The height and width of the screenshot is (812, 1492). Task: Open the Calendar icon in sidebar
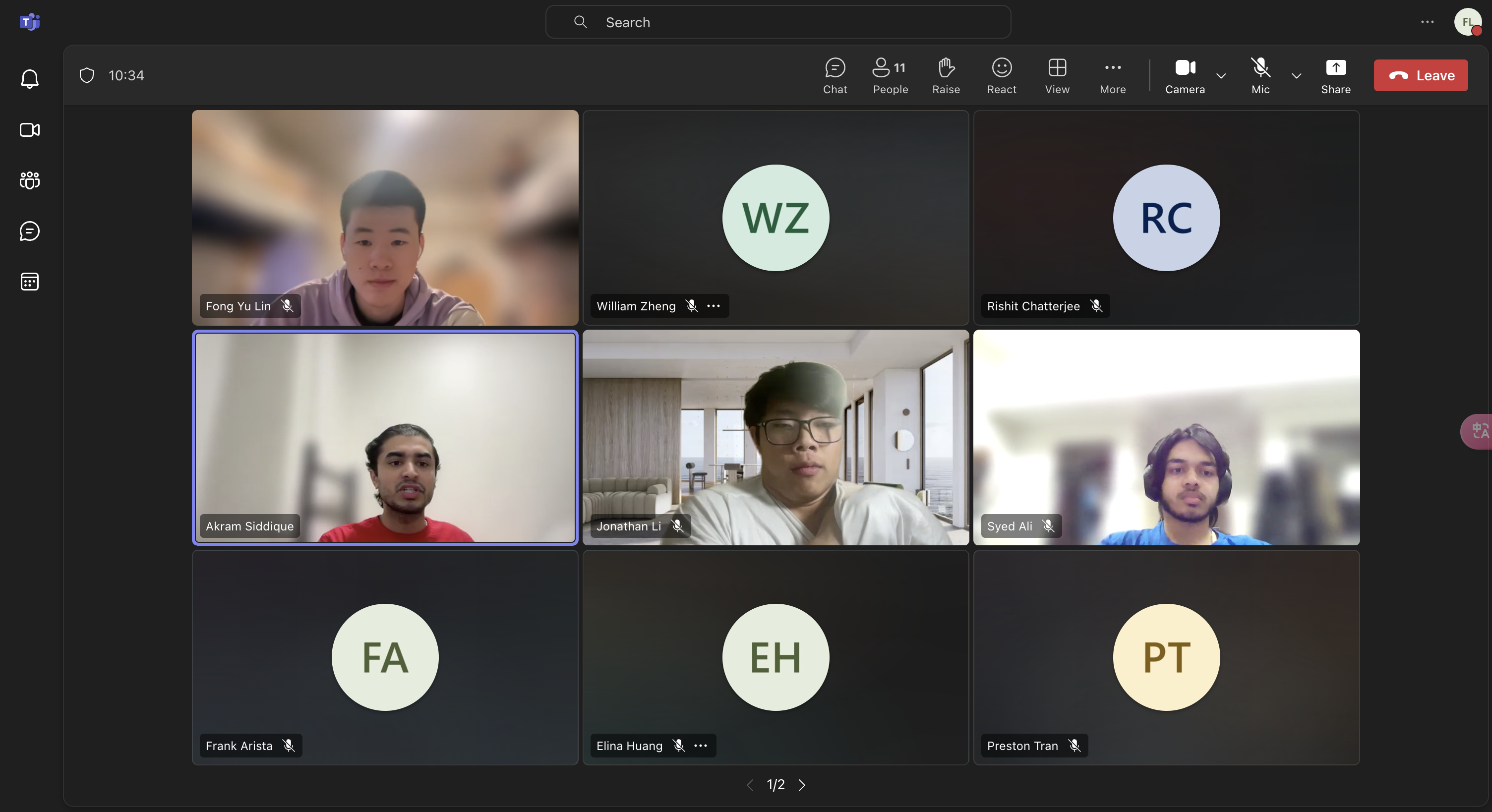point(30,282)
